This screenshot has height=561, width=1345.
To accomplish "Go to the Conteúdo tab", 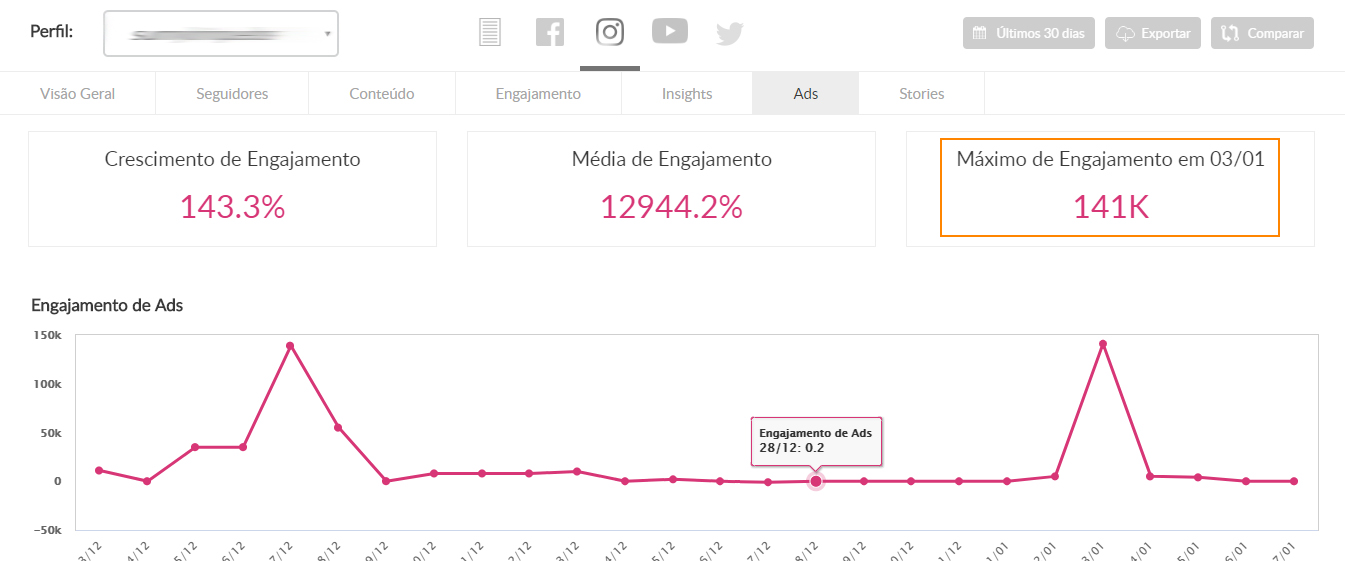I will (382, 93).
